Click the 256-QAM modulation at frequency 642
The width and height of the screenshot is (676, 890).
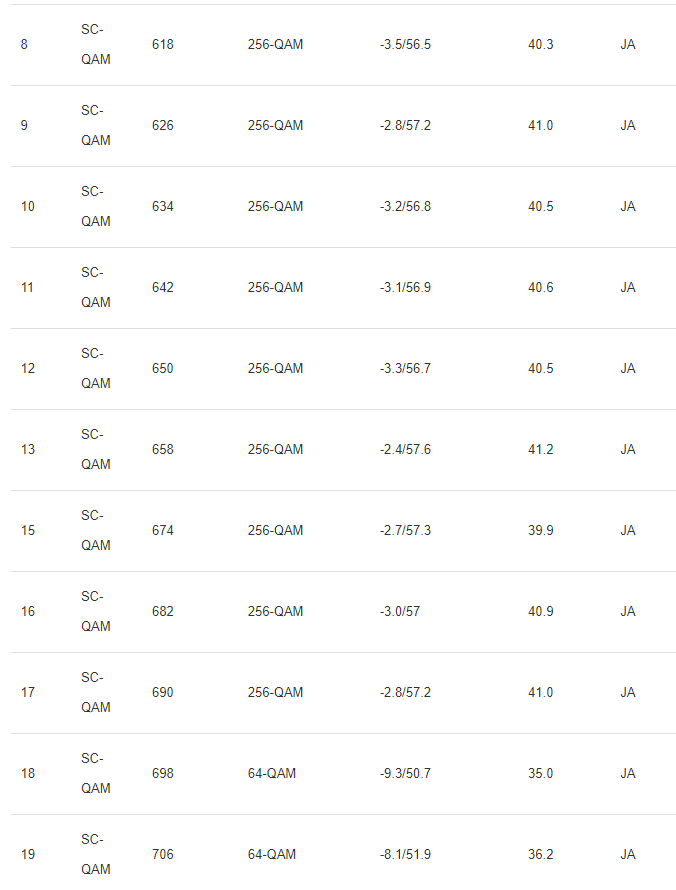[275, 288]
